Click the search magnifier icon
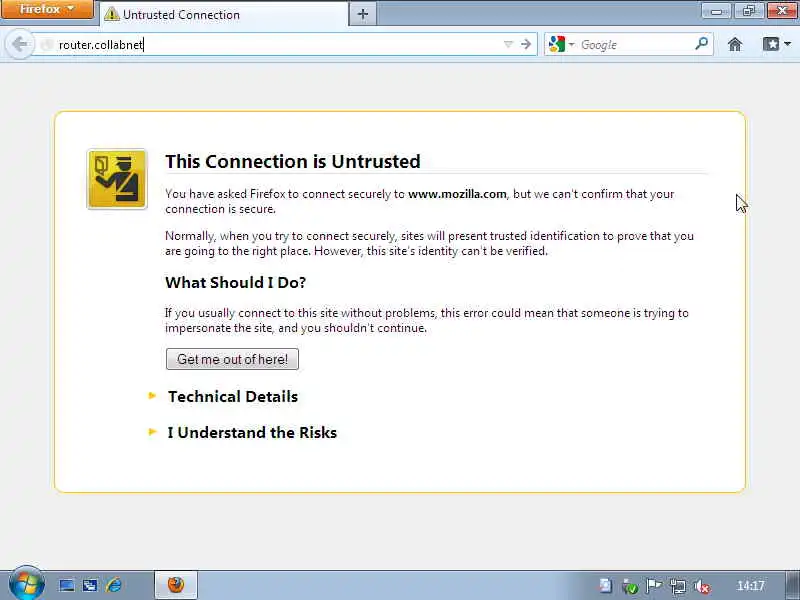The height and width of the screenshot is (600, 800). (702, 44)
